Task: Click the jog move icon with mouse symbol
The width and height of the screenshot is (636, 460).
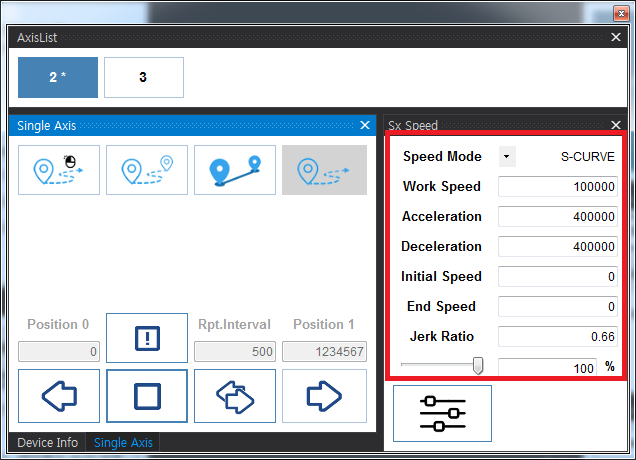Action: (x=59, y=170)
